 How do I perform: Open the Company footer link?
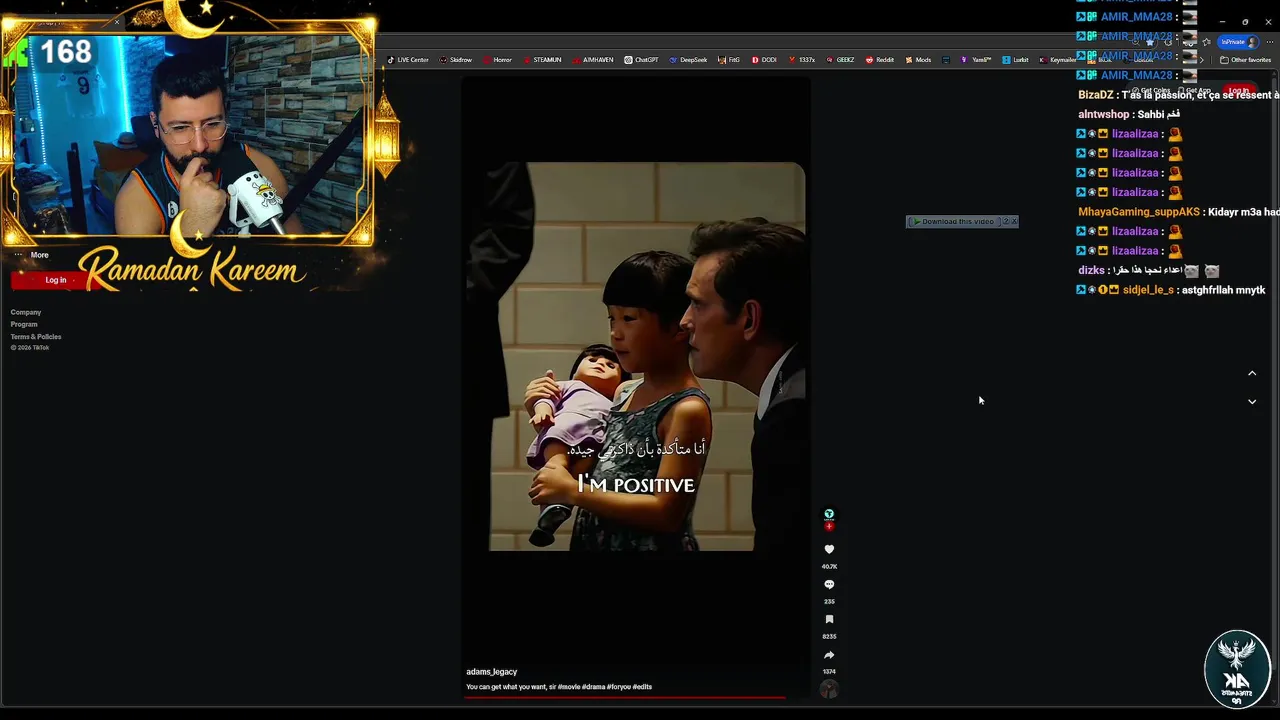click(26, 312)
